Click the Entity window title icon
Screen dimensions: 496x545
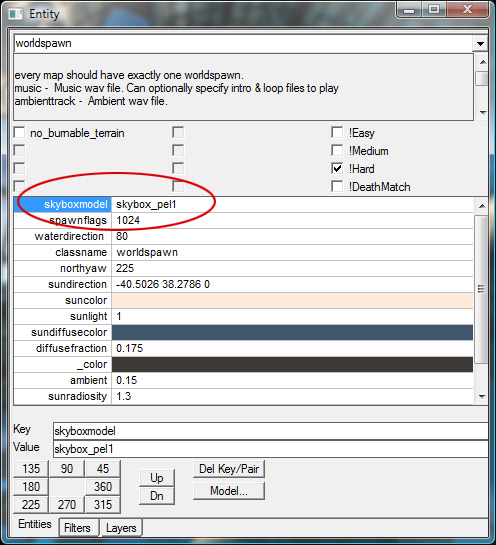click(15, 14)
